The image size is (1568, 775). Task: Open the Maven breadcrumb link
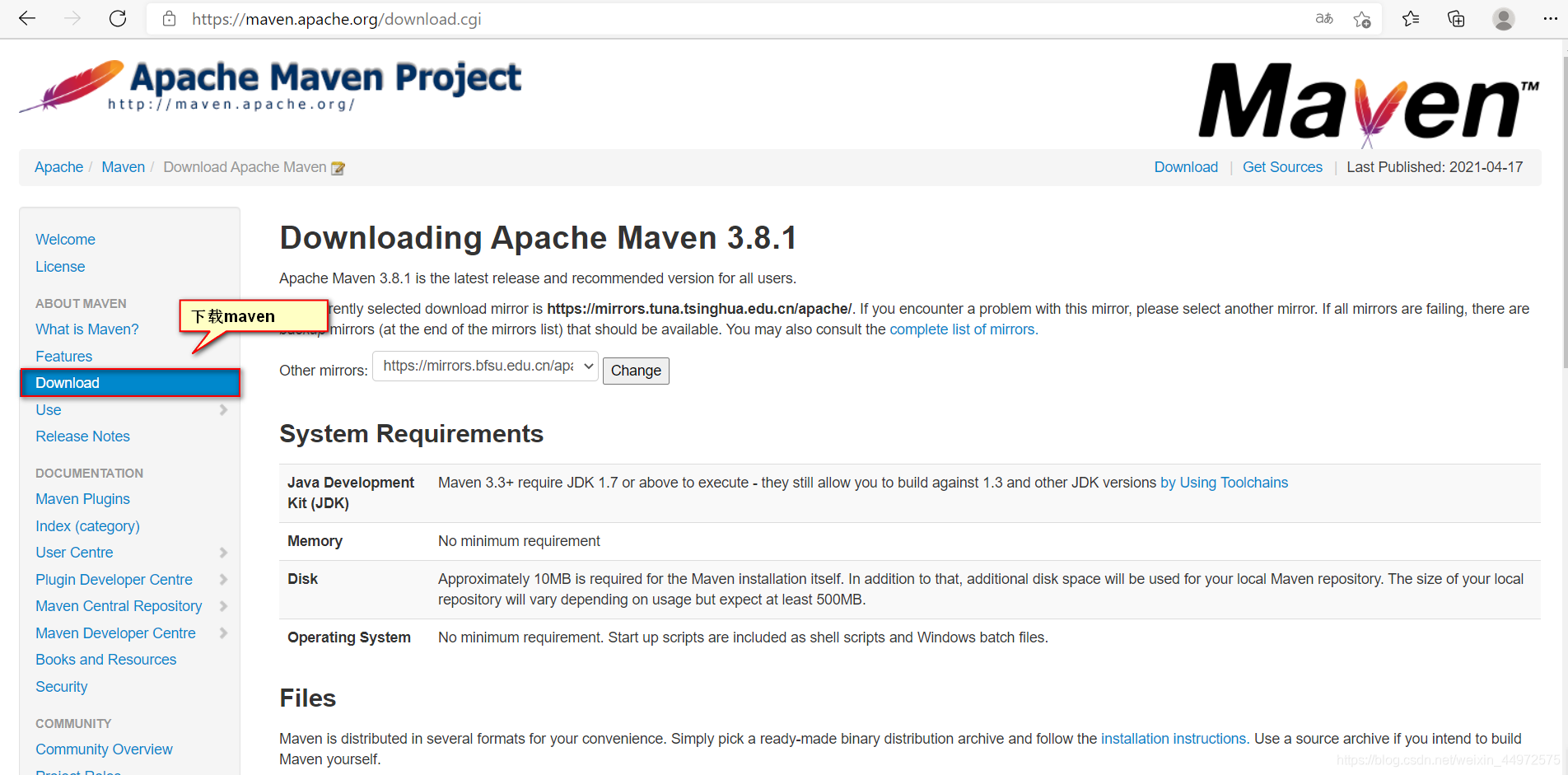click(123, 167)
